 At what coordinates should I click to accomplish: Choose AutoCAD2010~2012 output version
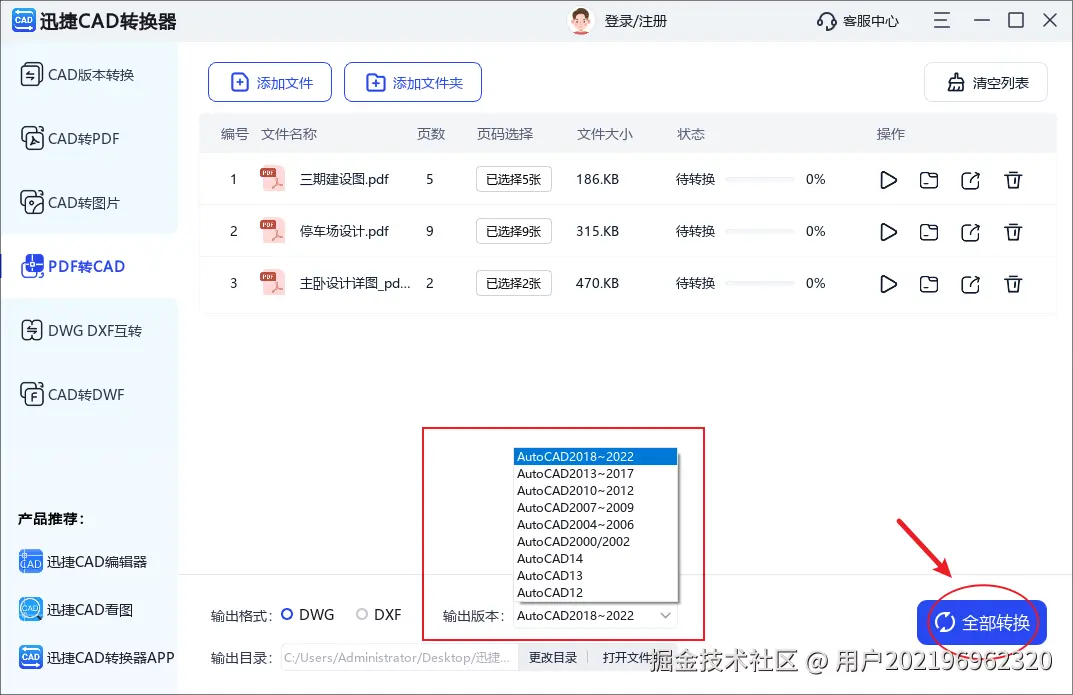coord(595,490)
